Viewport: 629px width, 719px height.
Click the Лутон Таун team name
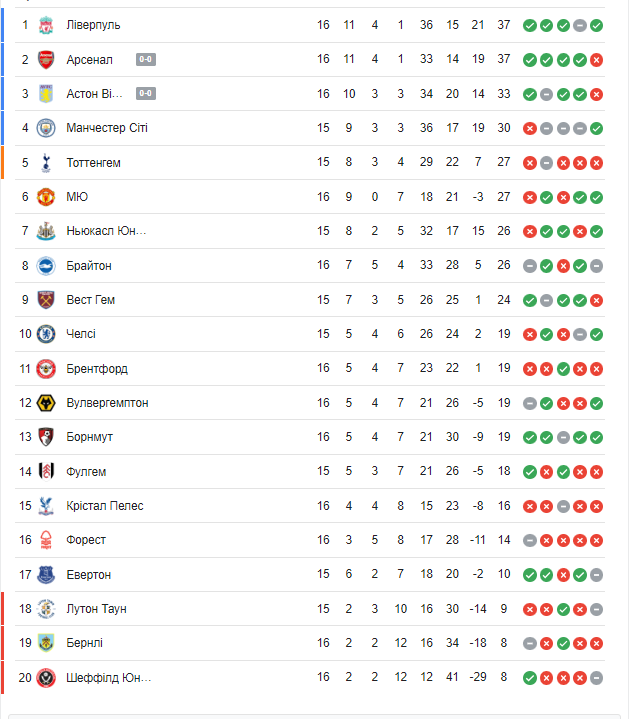tap(96, 609)
